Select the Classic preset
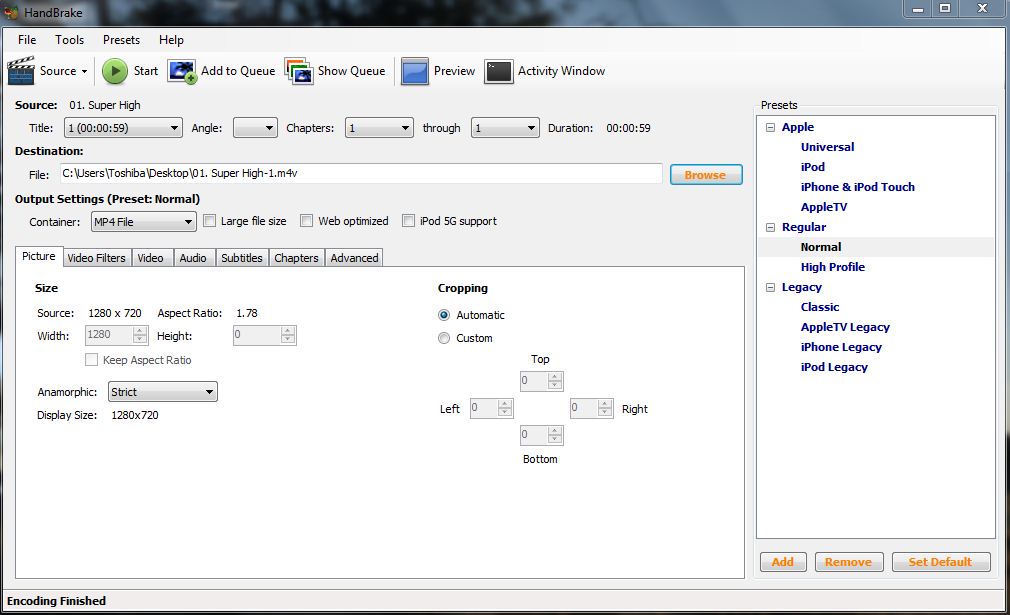The width and height of the screenshot is (1010, 615). pyautogui.click(x=819, y=307)
